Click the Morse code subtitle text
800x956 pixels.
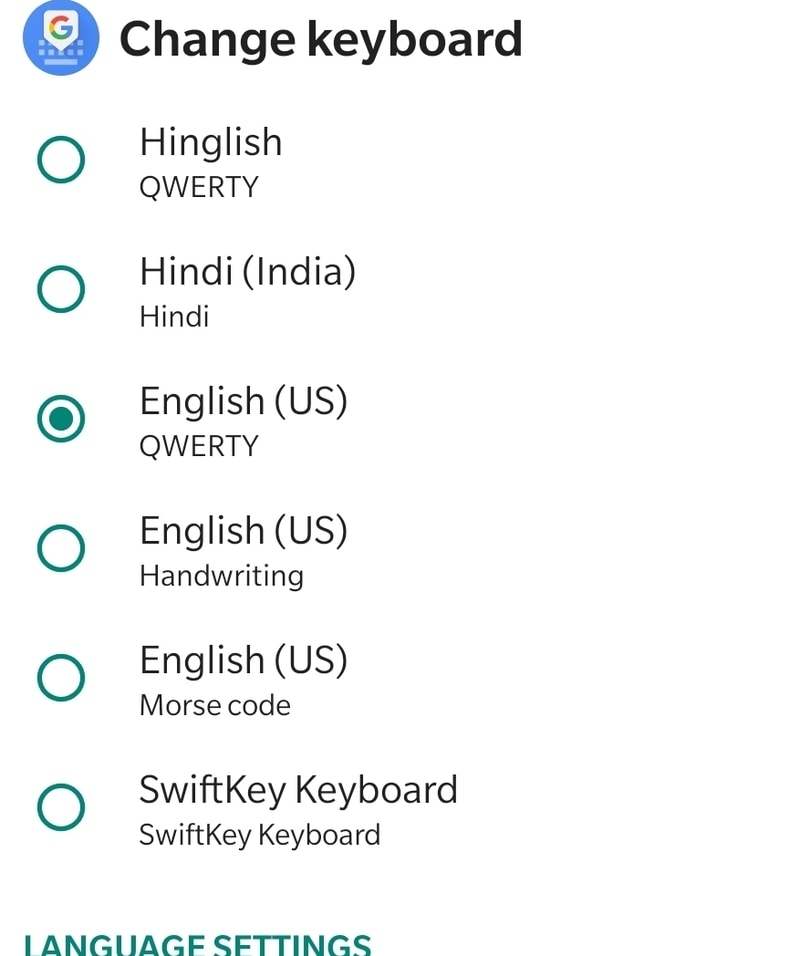pyautogui.click(x=214, y=705)
